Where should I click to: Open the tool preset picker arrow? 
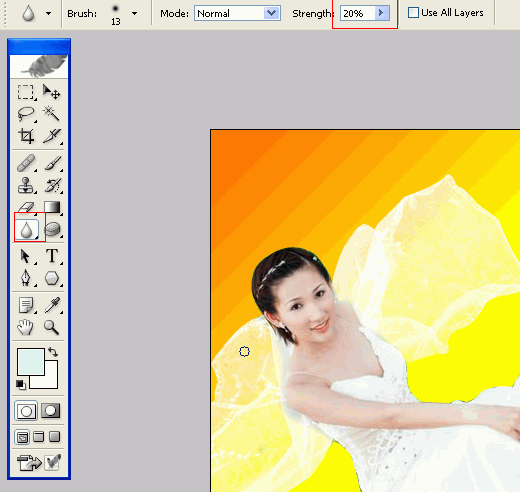point(49,14)
